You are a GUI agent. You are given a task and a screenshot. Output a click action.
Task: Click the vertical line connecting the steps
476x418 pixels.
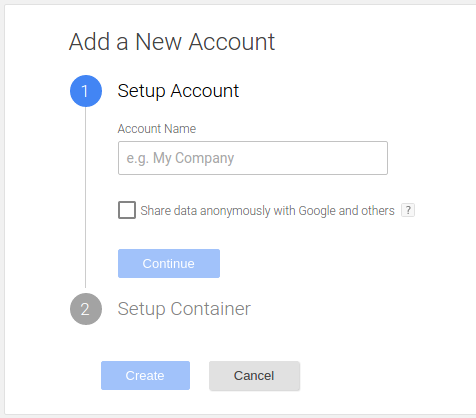(x=85, y=197)
